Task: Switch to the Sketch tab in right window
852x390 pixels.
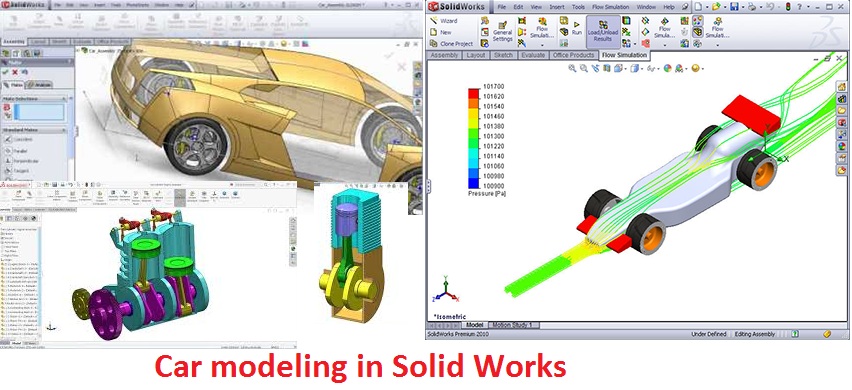Action: click(503, 55)
